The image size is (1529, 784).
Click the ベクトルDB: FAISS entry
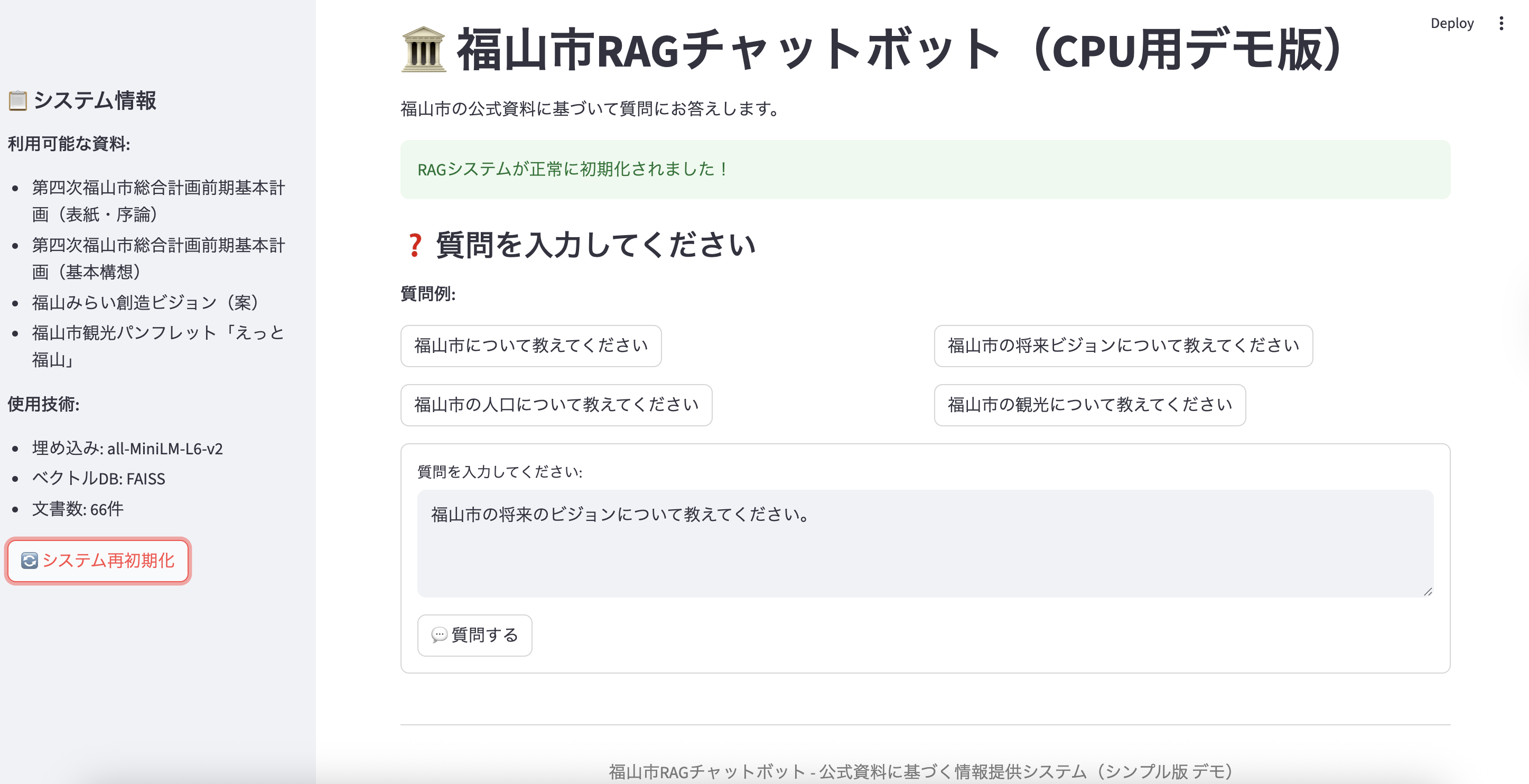point(98,479)
